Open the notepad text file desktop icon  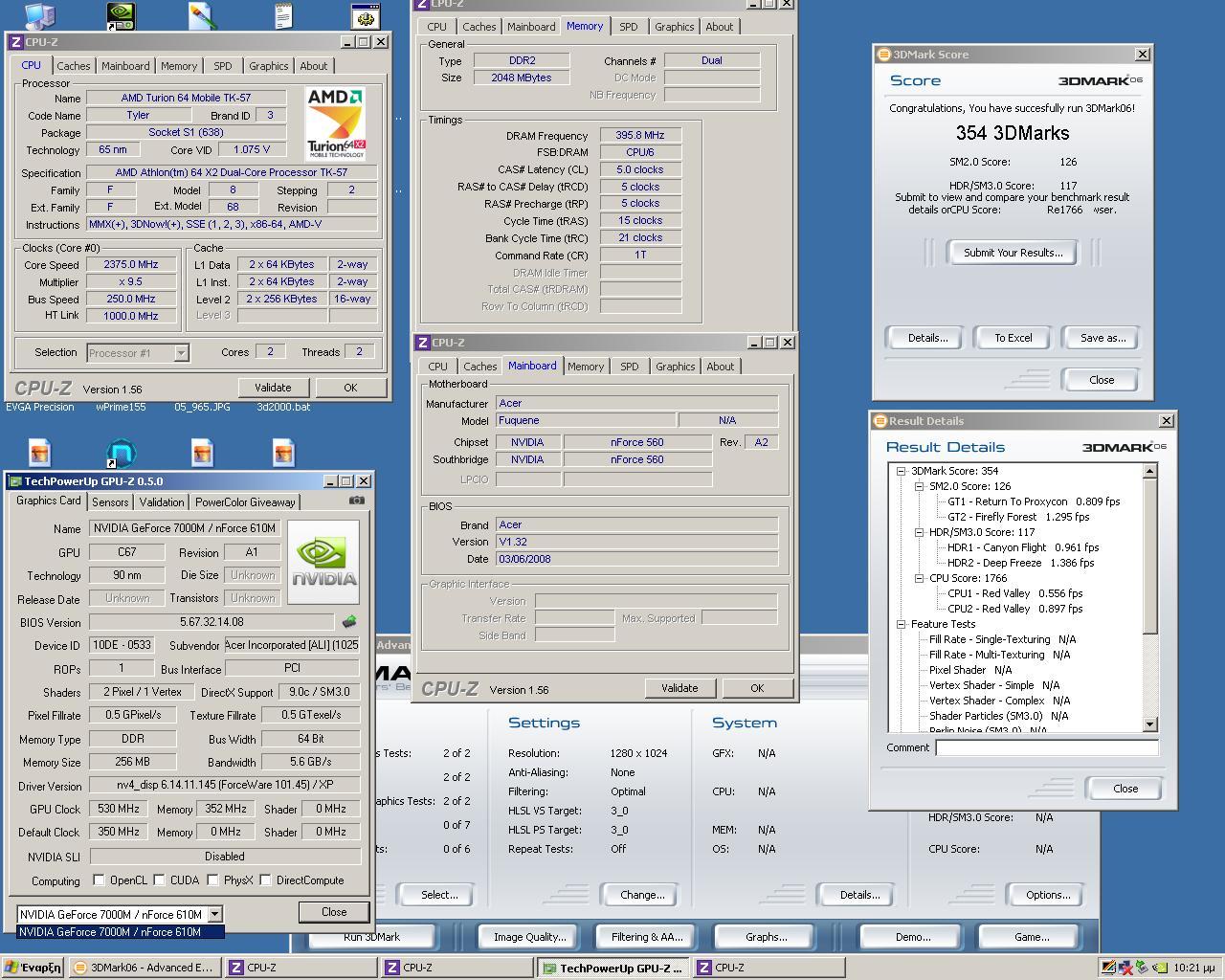pyautogui.click(x=283, y=15)
